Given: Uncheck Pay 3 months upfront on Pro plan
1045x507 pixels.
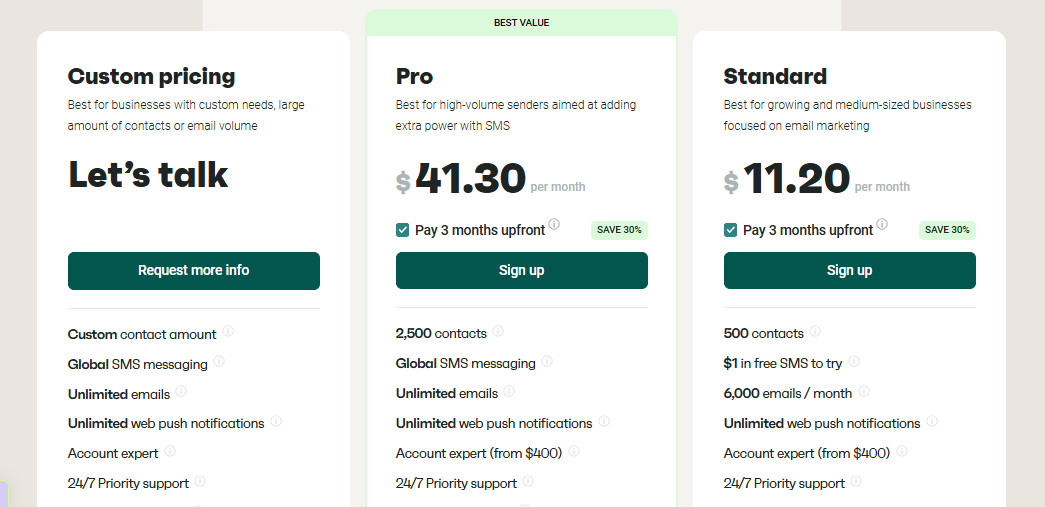Looking at the screenshot, I should 403,230.
